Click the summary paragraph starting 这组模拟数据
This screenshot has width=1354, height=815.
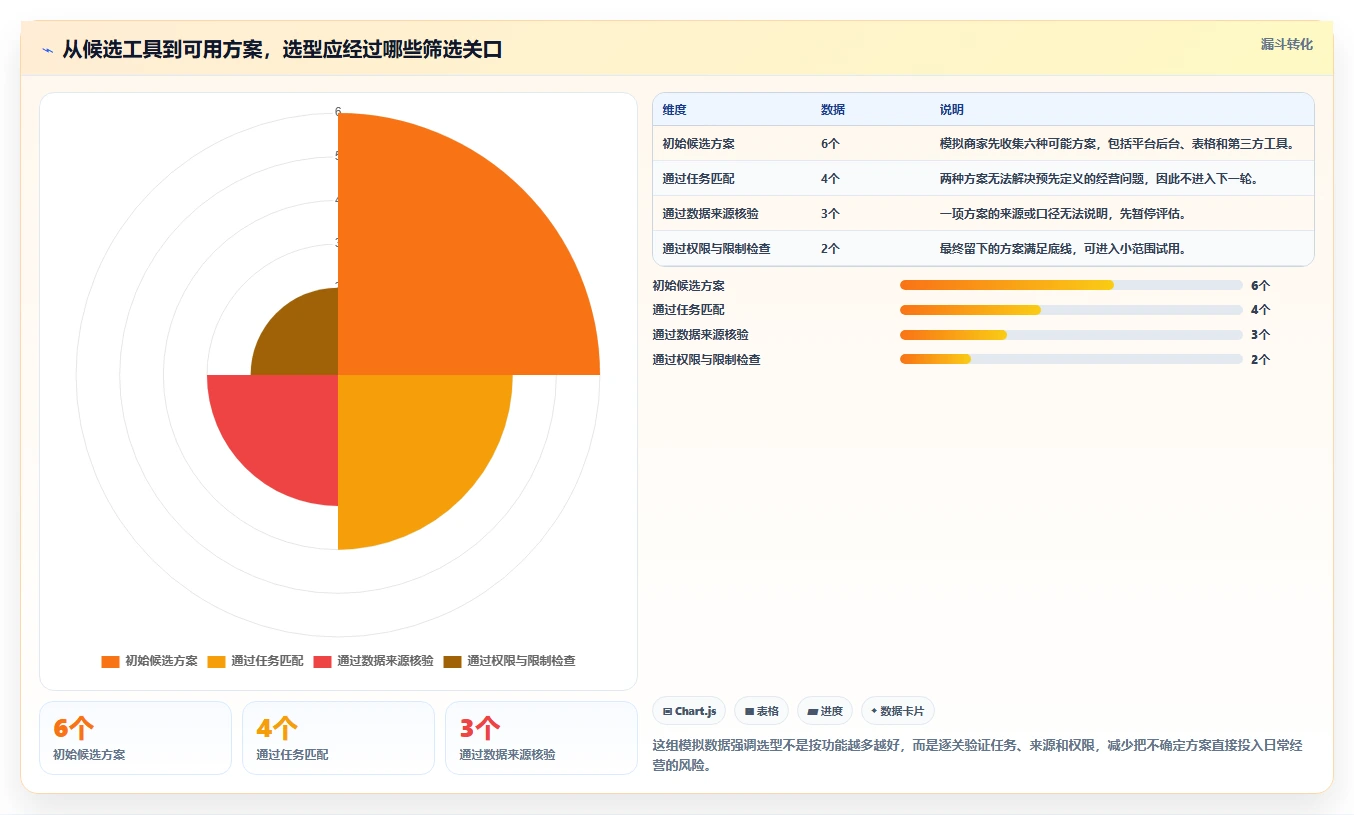point(977,755)
